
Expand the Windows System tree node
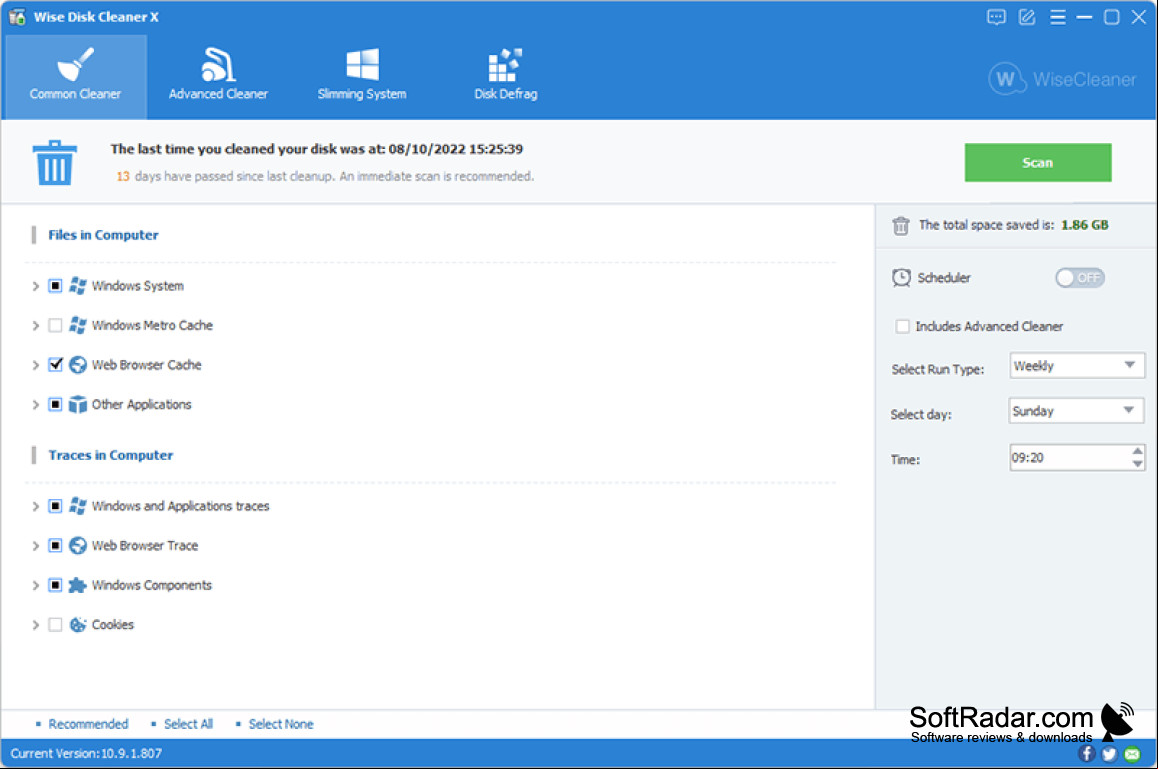click(35, 286)
